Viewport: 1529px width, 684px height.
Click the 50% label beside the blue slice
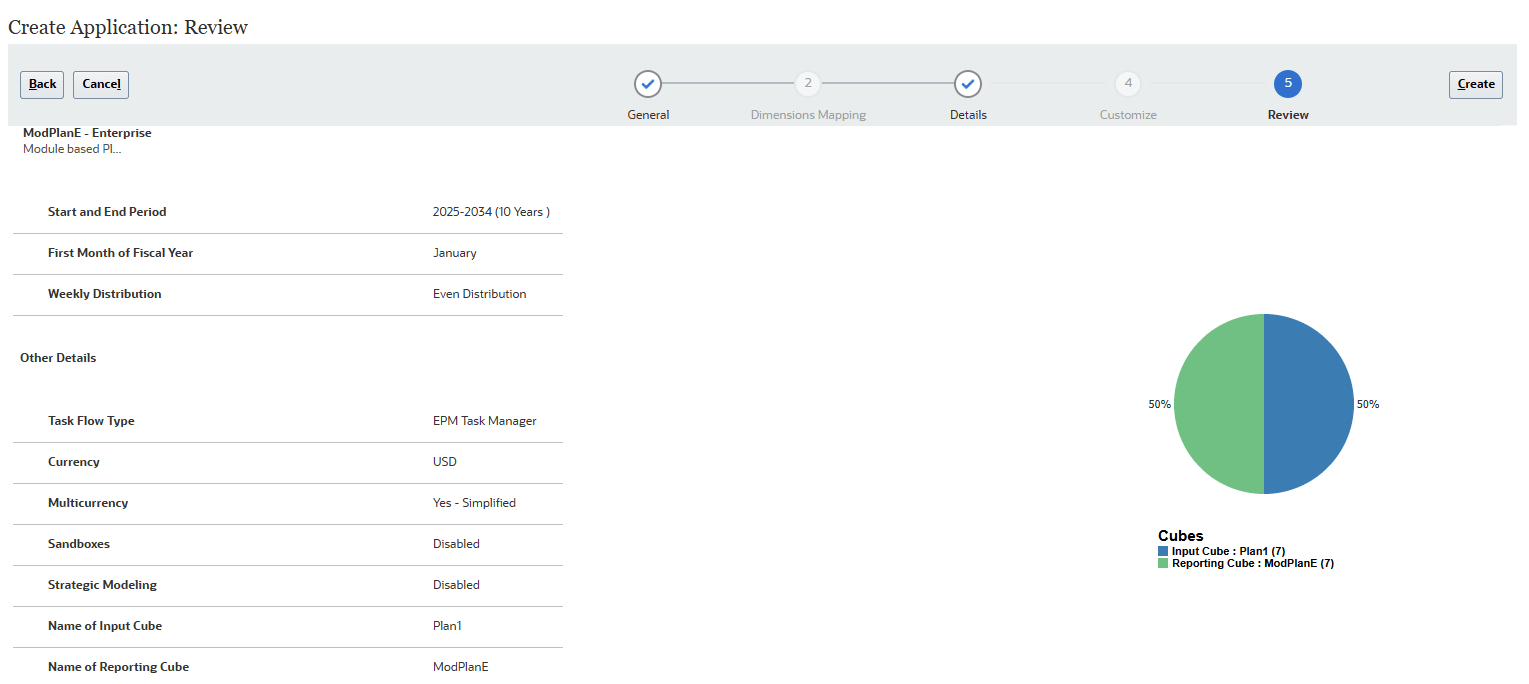click(1368, 404)
